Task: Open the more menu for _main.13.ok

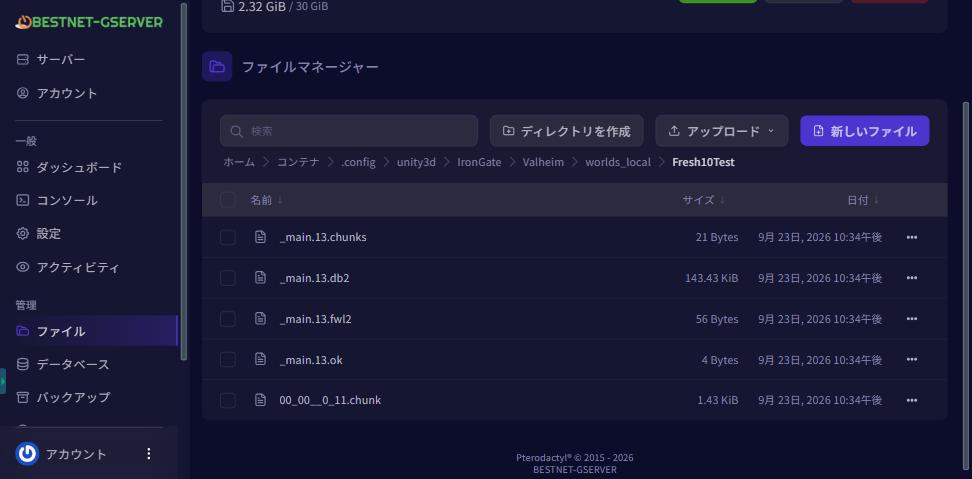Action: (911, 360)
